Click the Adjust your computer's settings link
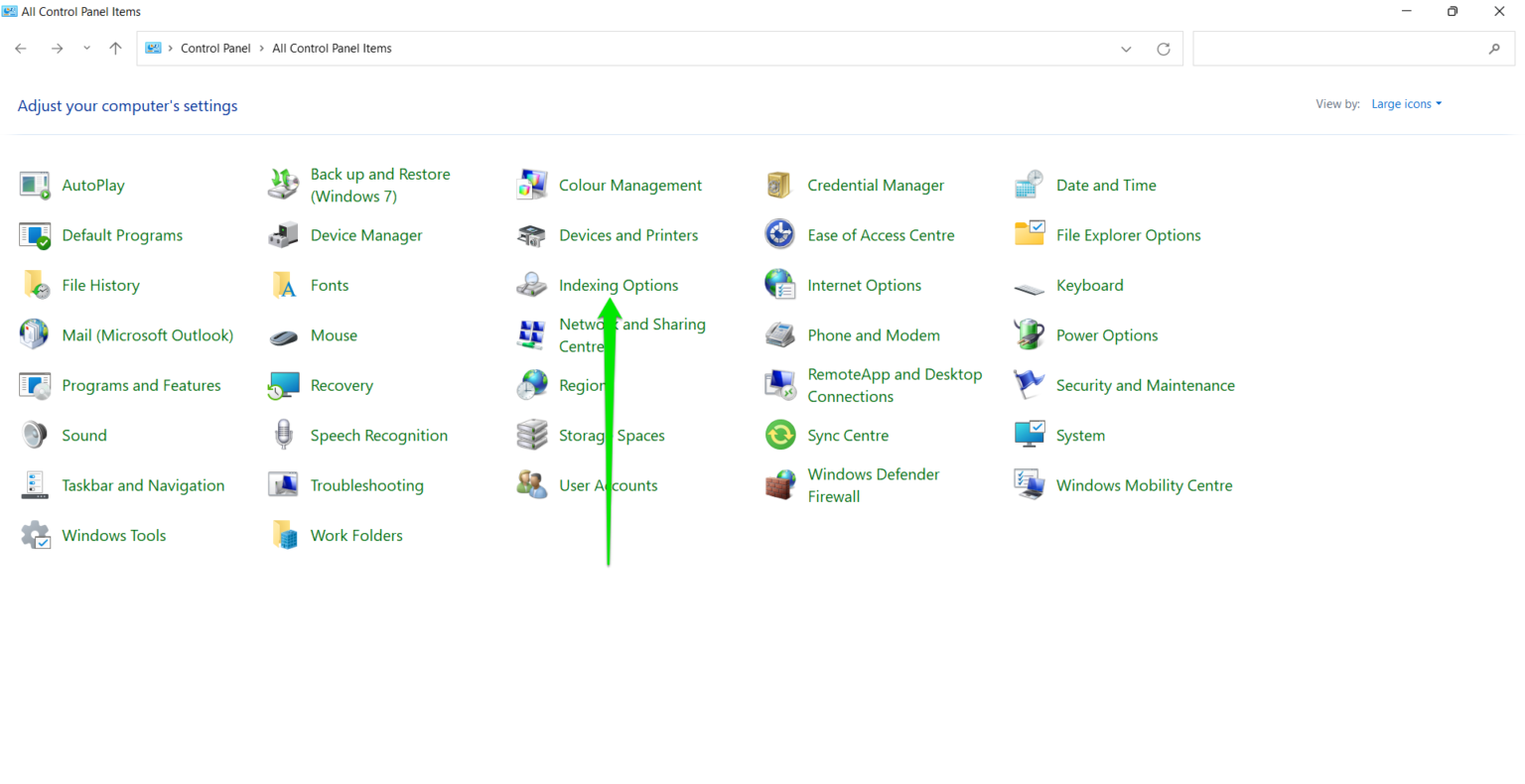The height and width of the screenshot is (784, 1525). tap(127, 105)
